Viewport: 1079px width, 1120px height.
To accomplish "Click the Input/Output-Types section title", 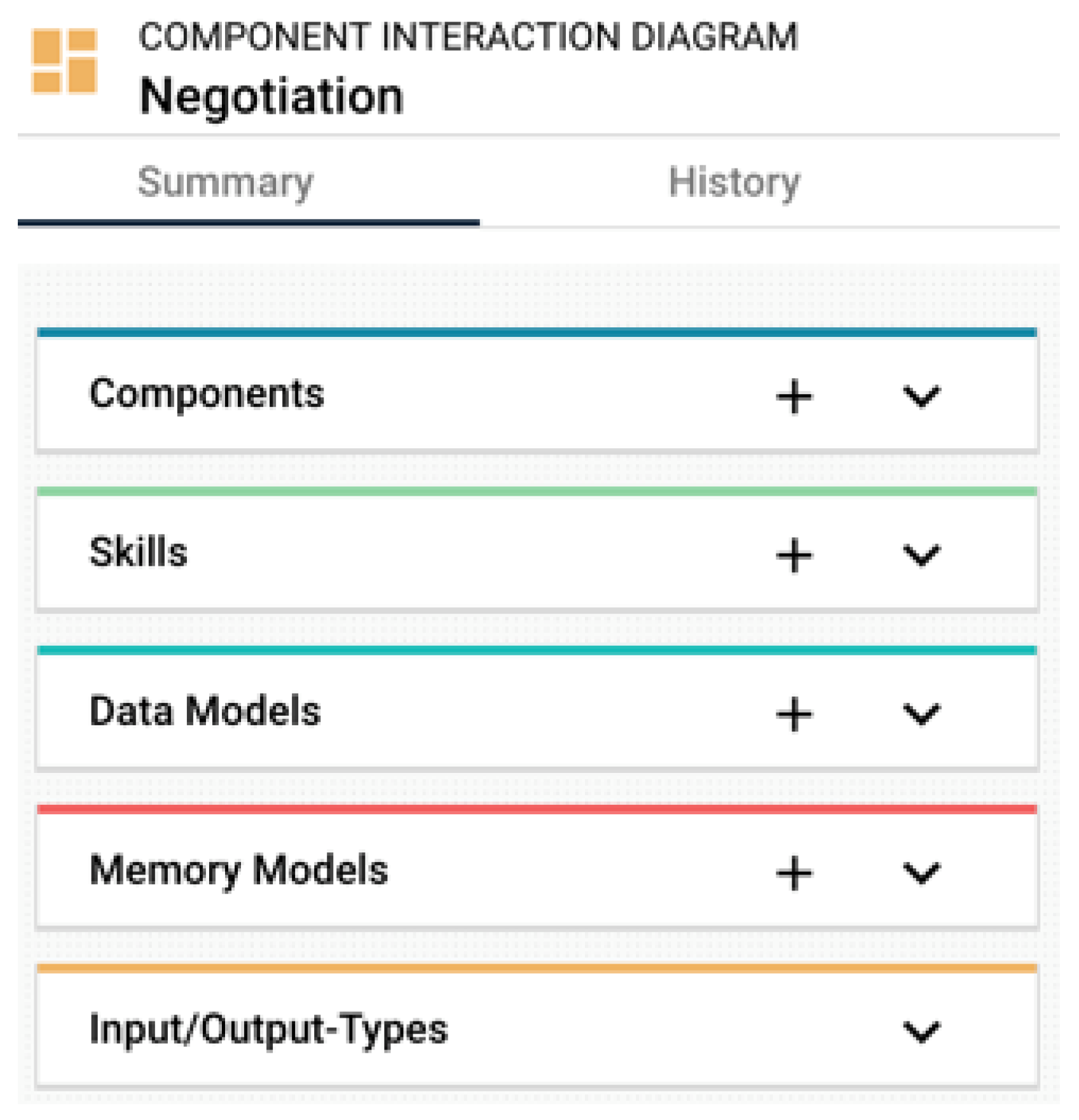I will pyautogui.click(x=268, y=1029).
